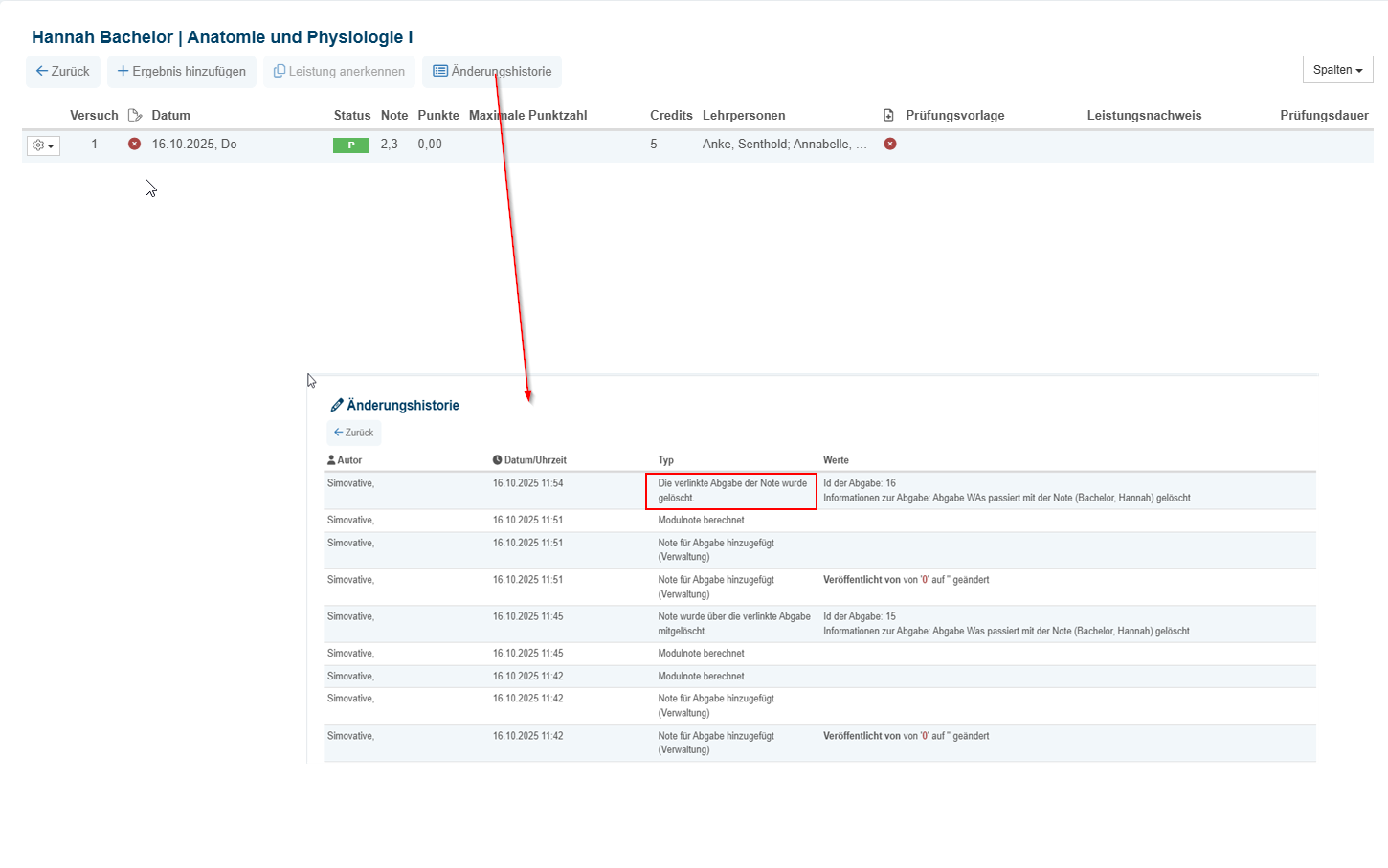Click the credits value 5
Image resolution: width=1388 pixels, height=868 pixels.
tap(654, 144)
